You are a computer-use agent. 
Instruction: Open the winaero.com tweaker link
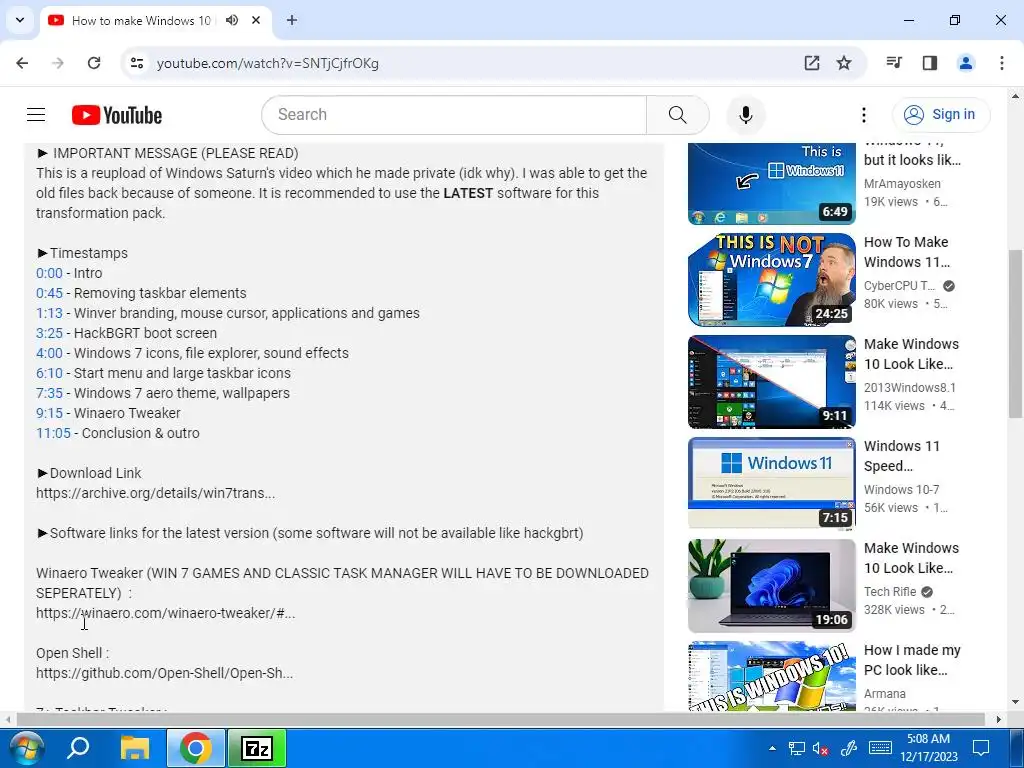point(165,613)
